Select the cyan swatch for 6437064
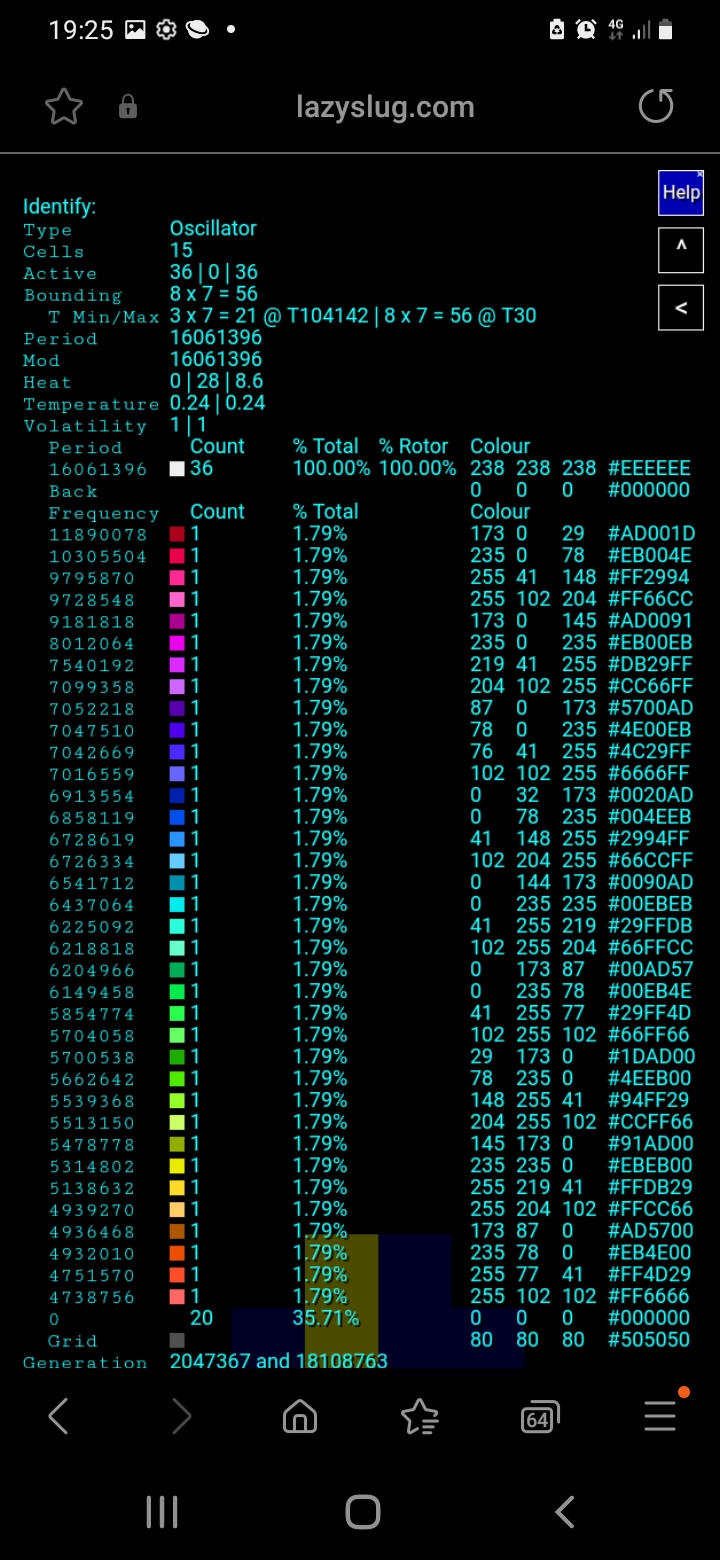Viewport: 720px width, 1560px height. [177, 904]
